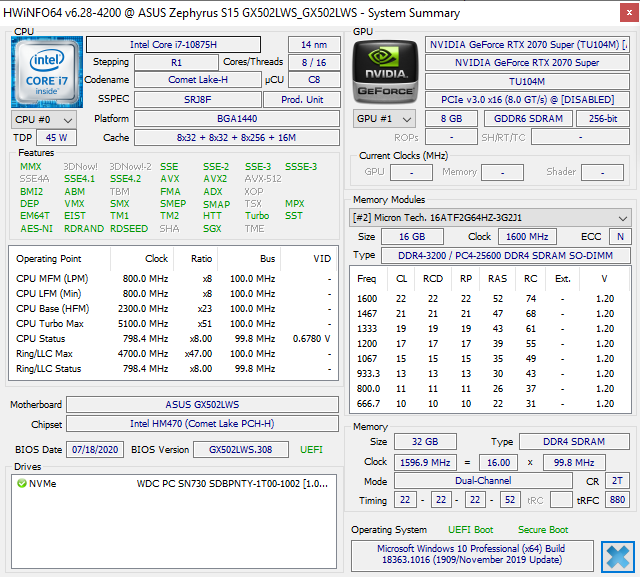Open the GPU #1 selector dropdown
Screen dimensions: 640x577
coord(384,119)
